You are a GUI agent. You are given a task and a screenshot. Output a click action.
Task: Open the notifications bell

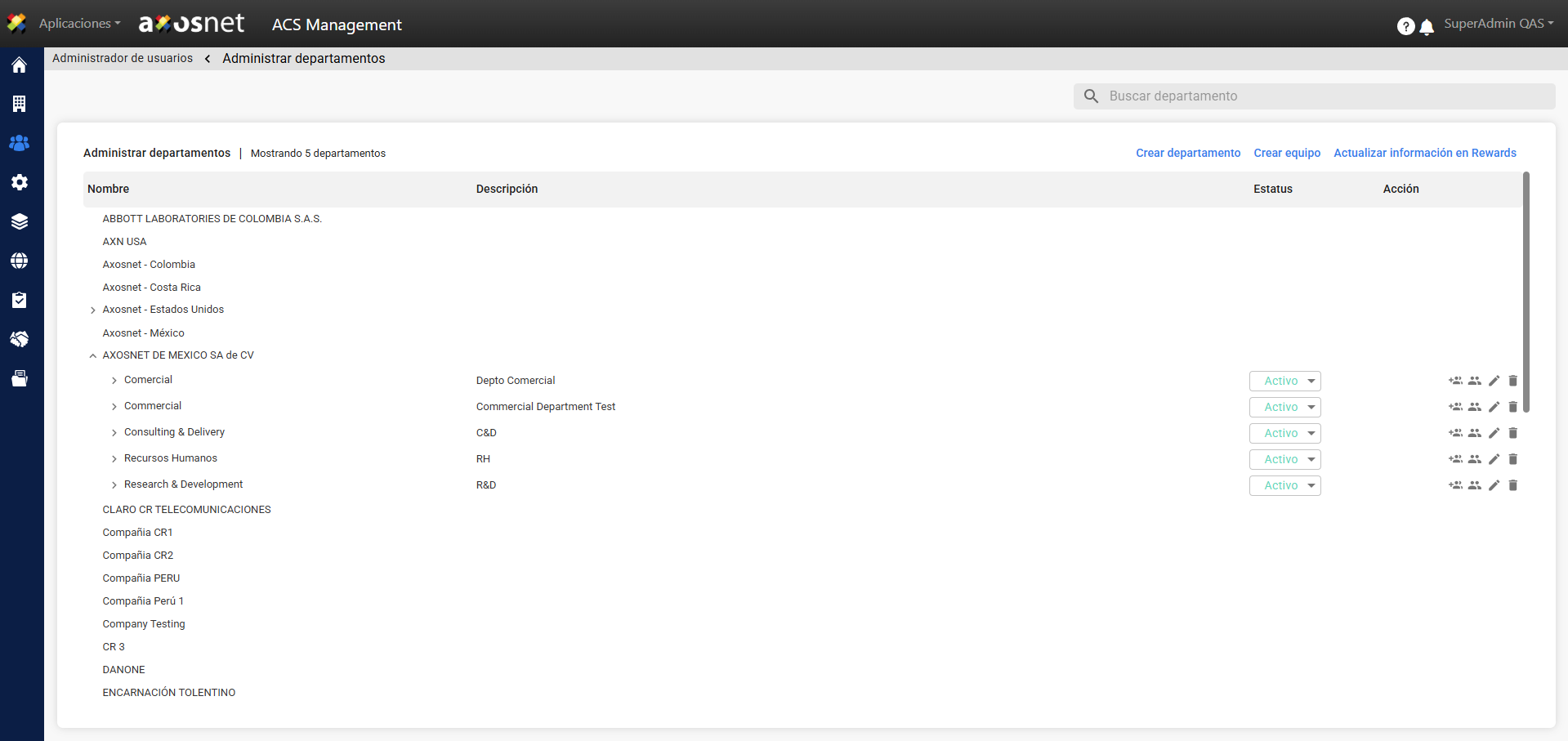coord(1427,27)
